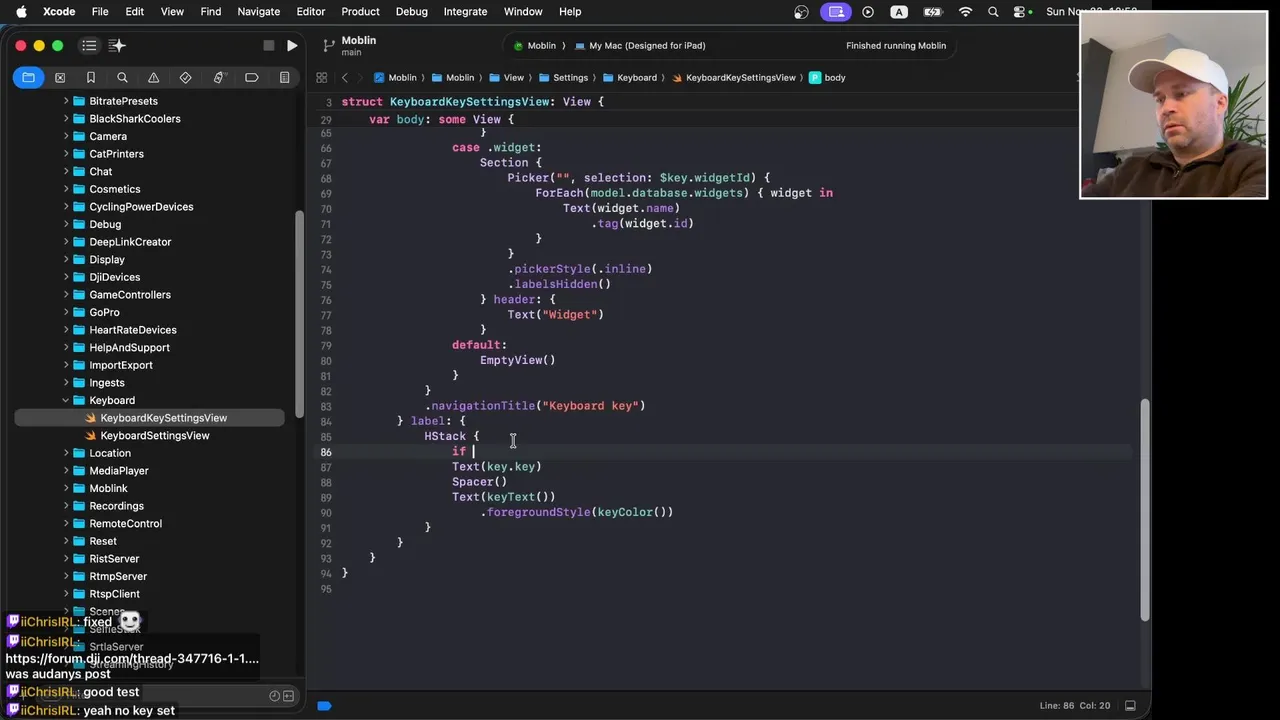This screenshot has width=1280, height=720.
Task: Open the keyboard input source menu
Action: 899,12
